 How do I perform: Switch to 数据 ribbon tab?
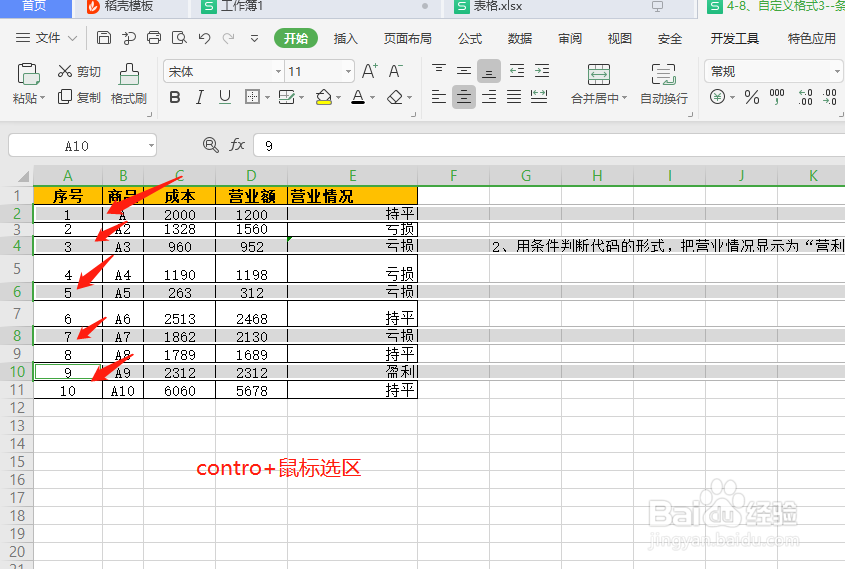tap(520, 38)
